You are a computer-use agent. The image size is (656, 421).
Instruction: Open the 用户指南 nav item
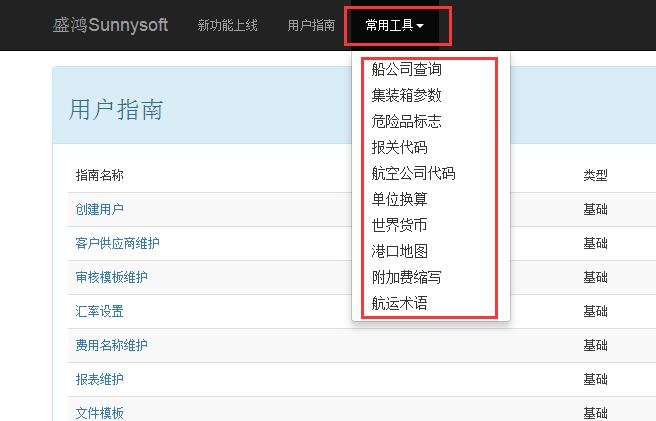point(311,26)
